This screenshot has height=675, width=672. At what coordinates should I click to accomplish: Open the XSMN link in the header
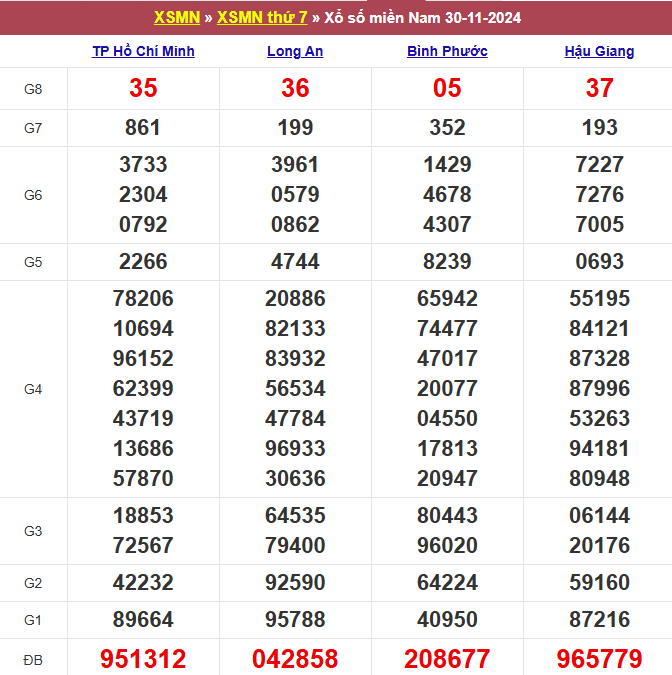[x=176, y=17]
